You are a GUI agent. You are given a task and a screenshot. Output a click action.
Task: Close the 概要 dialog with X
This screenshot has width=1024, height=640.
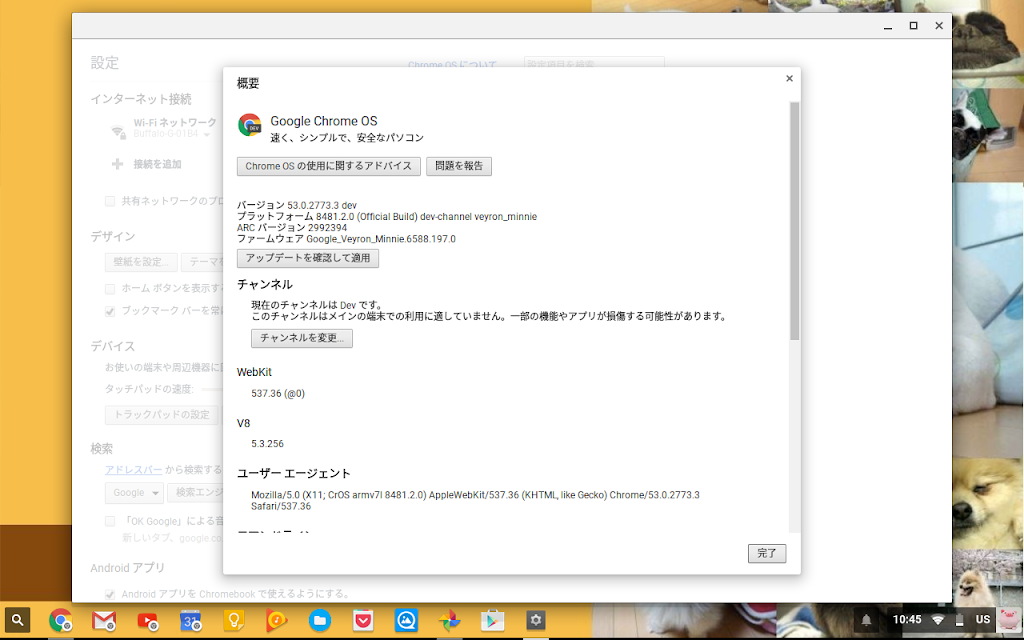pos(789,78)
